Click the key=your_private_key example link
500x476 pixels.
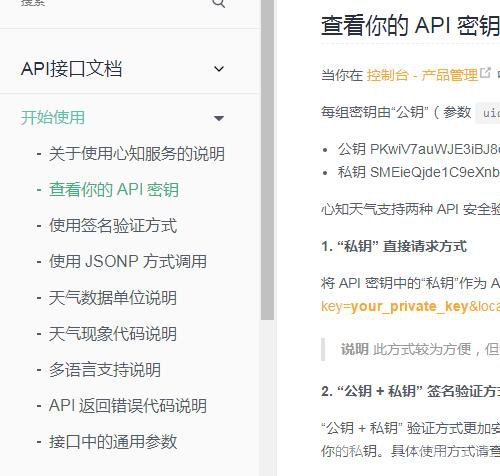[410, 306]
